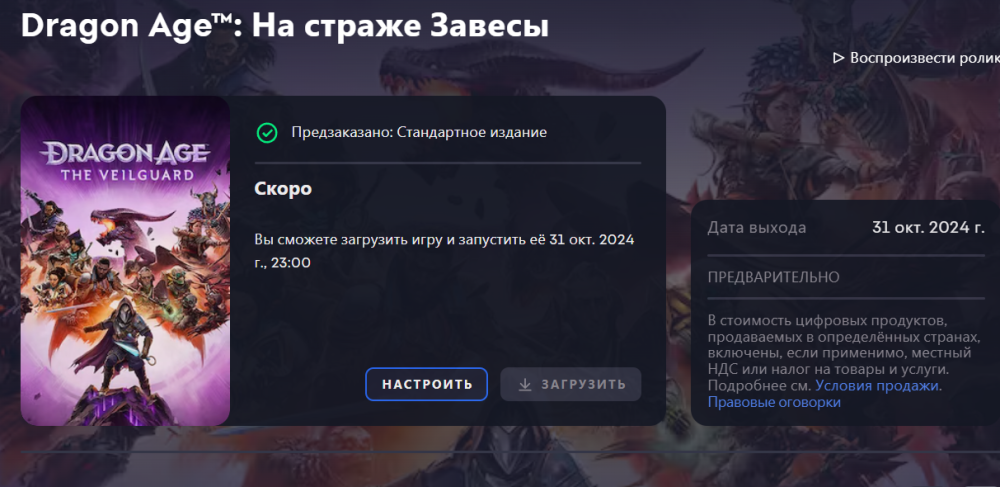
Task: Click the Предзаказано: Стандартное издание status text
Action: click(419, 133)
